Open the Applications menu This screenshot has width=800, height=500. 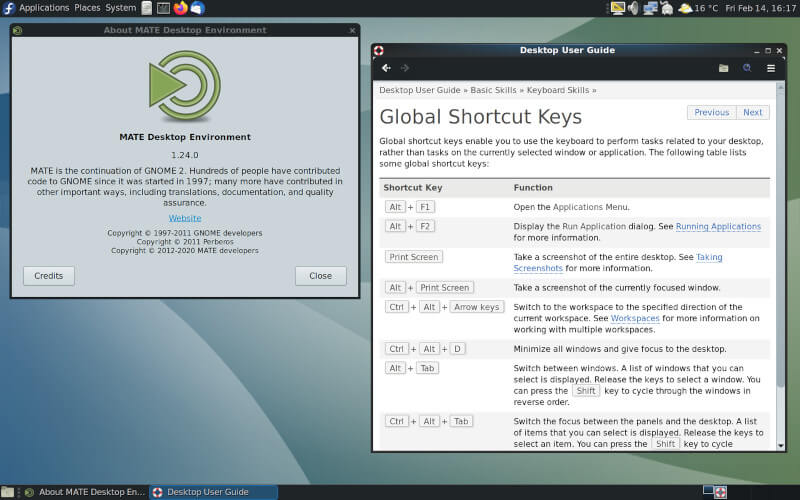[43, 8]
